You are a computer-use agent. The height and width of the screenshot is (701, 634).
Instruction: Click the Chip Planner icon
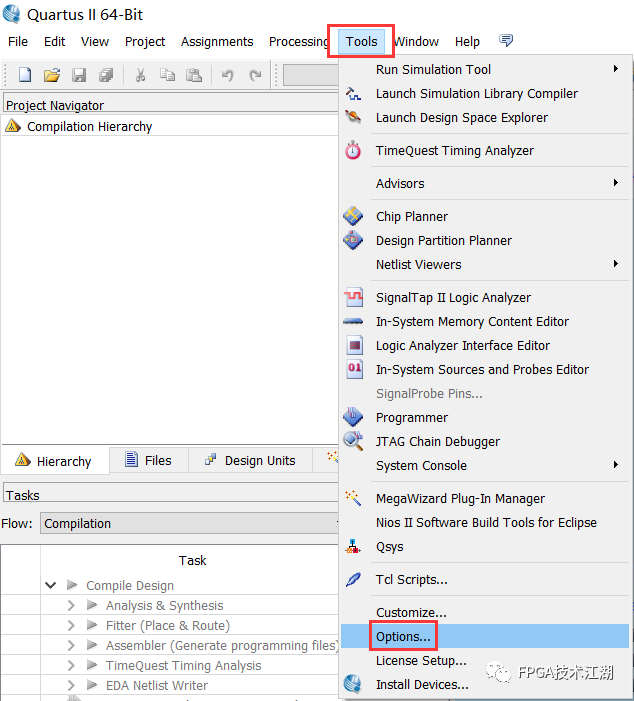(353, 216)
